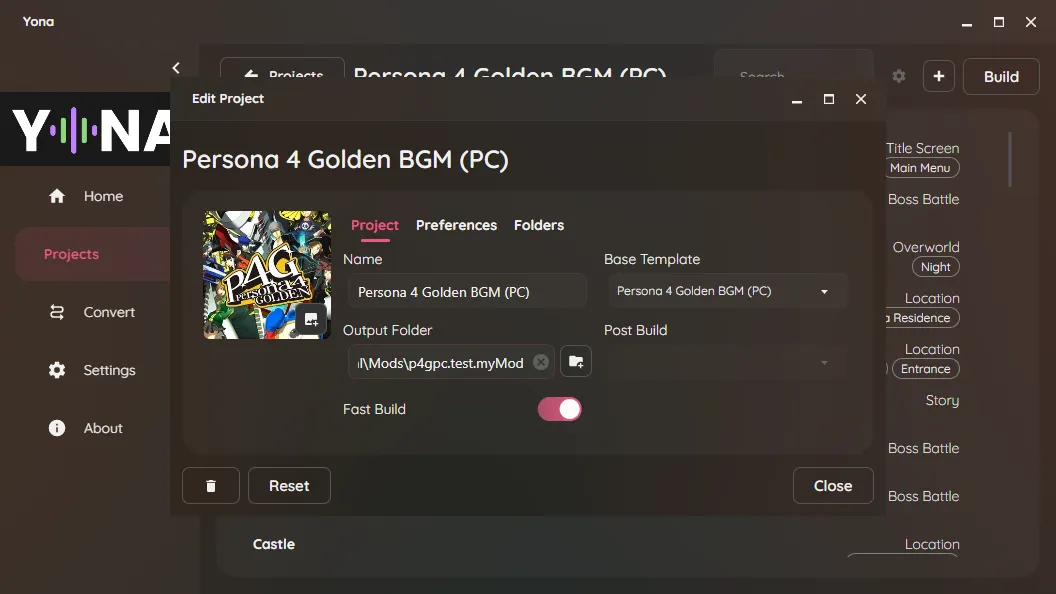Image resolution: width=1056 pixels, height=594 pixels.
Task: Click the Search field
Action: [x=794, y=65]
